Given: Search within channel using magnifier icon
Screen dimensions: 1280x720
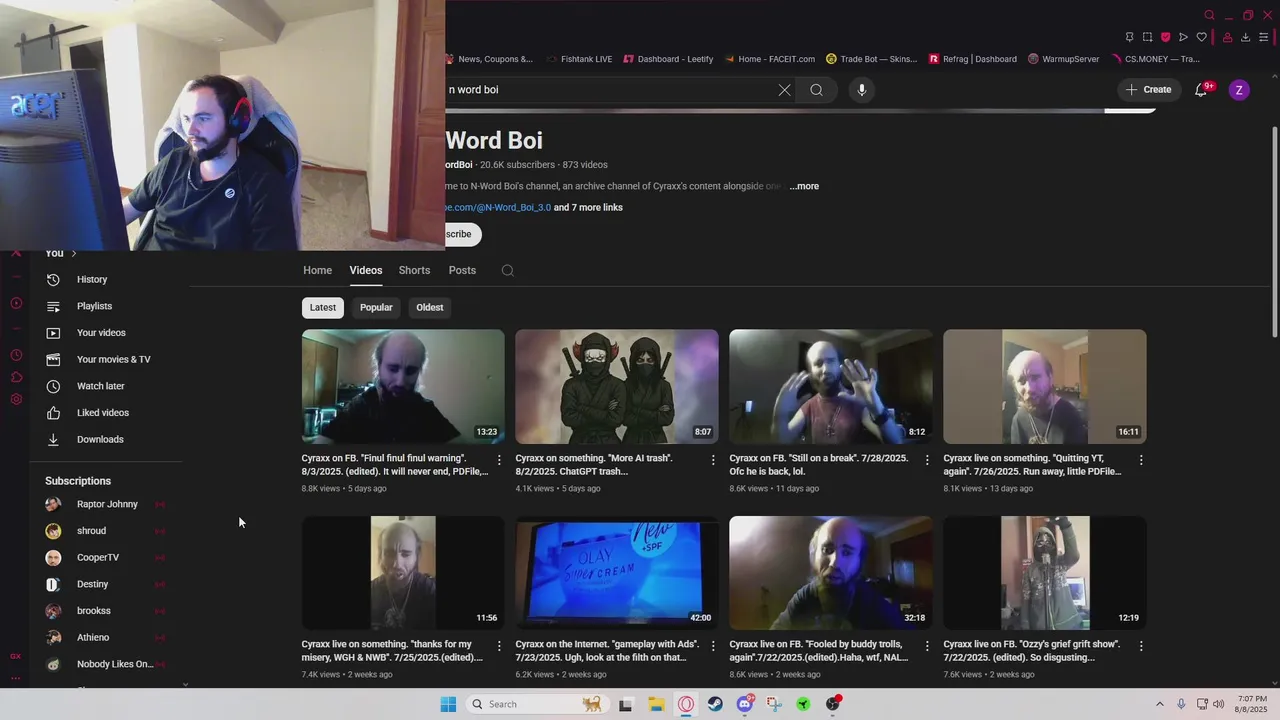Looking at the screenshot, I should pos(508,271).
